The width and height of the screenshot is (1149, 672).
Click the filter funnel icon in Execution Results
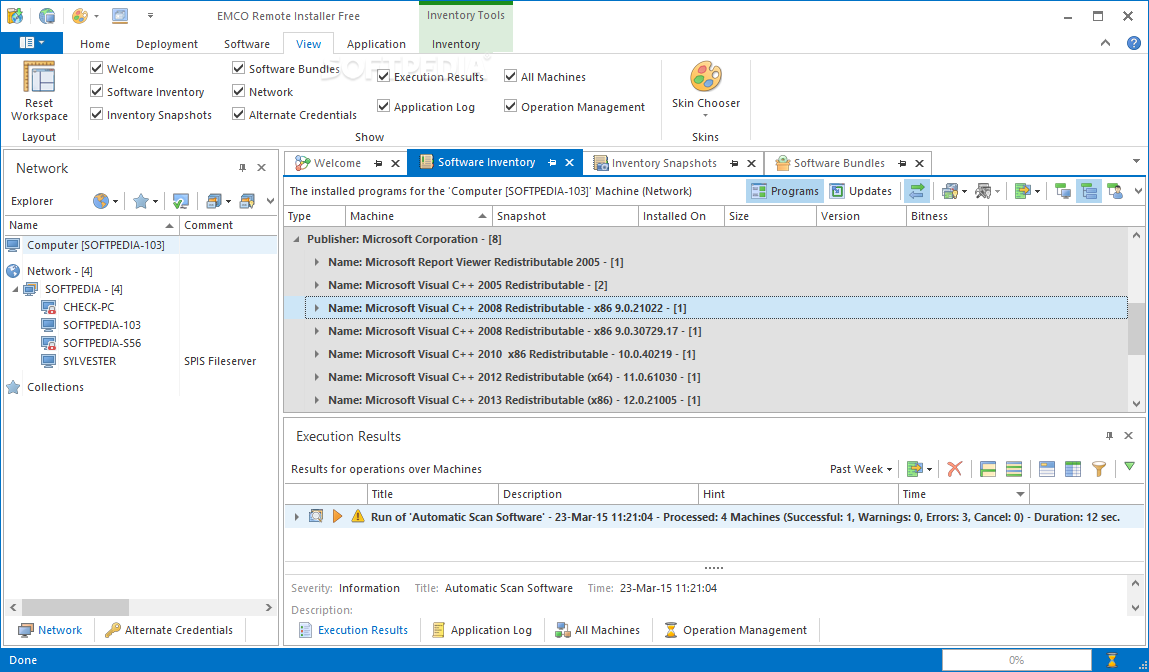coord(1098,469)
